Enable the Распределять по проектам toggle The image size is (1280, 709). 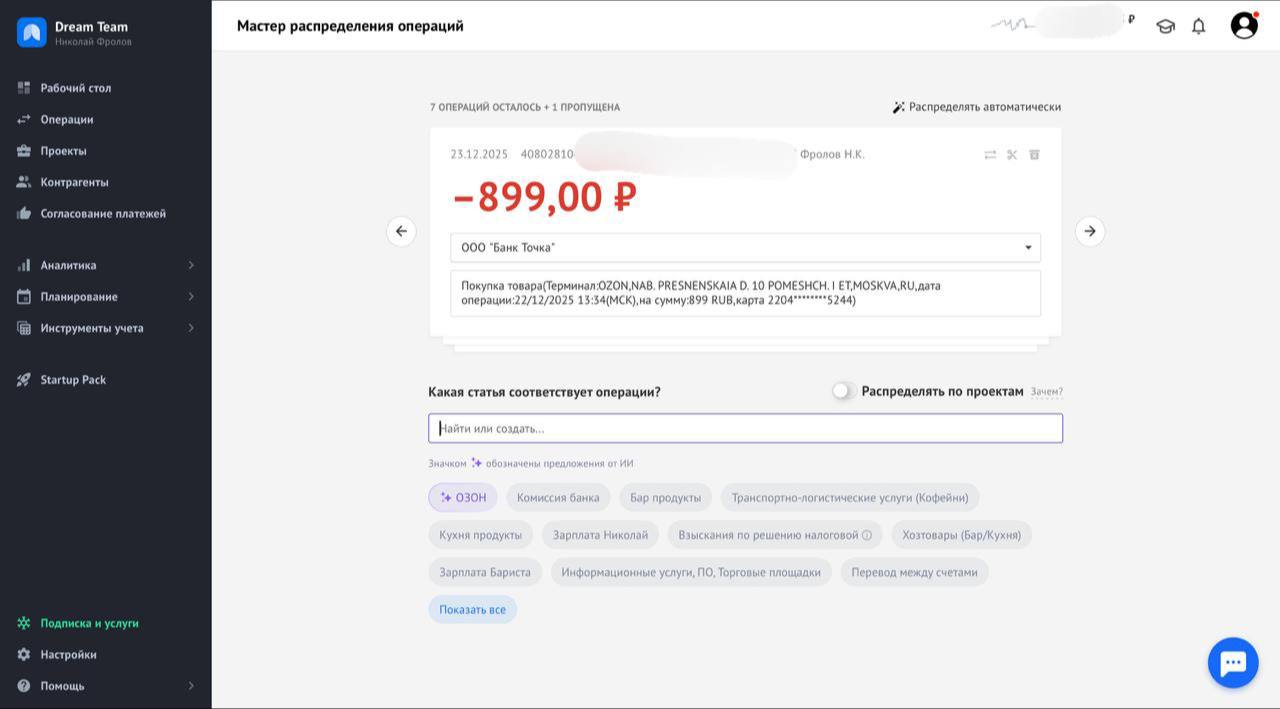[843, 391]
